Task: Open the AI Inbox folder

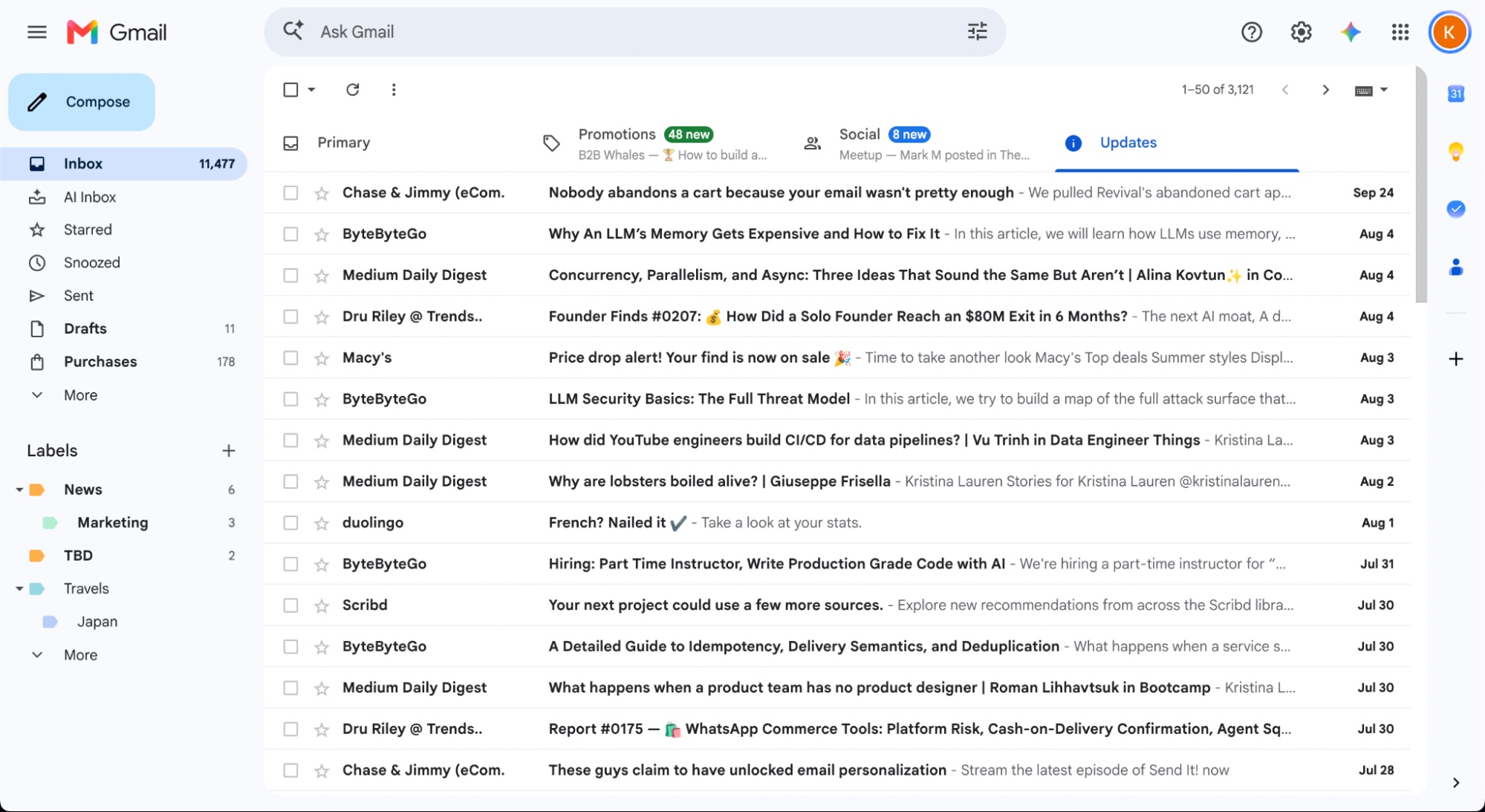Action: click(90, 197)
